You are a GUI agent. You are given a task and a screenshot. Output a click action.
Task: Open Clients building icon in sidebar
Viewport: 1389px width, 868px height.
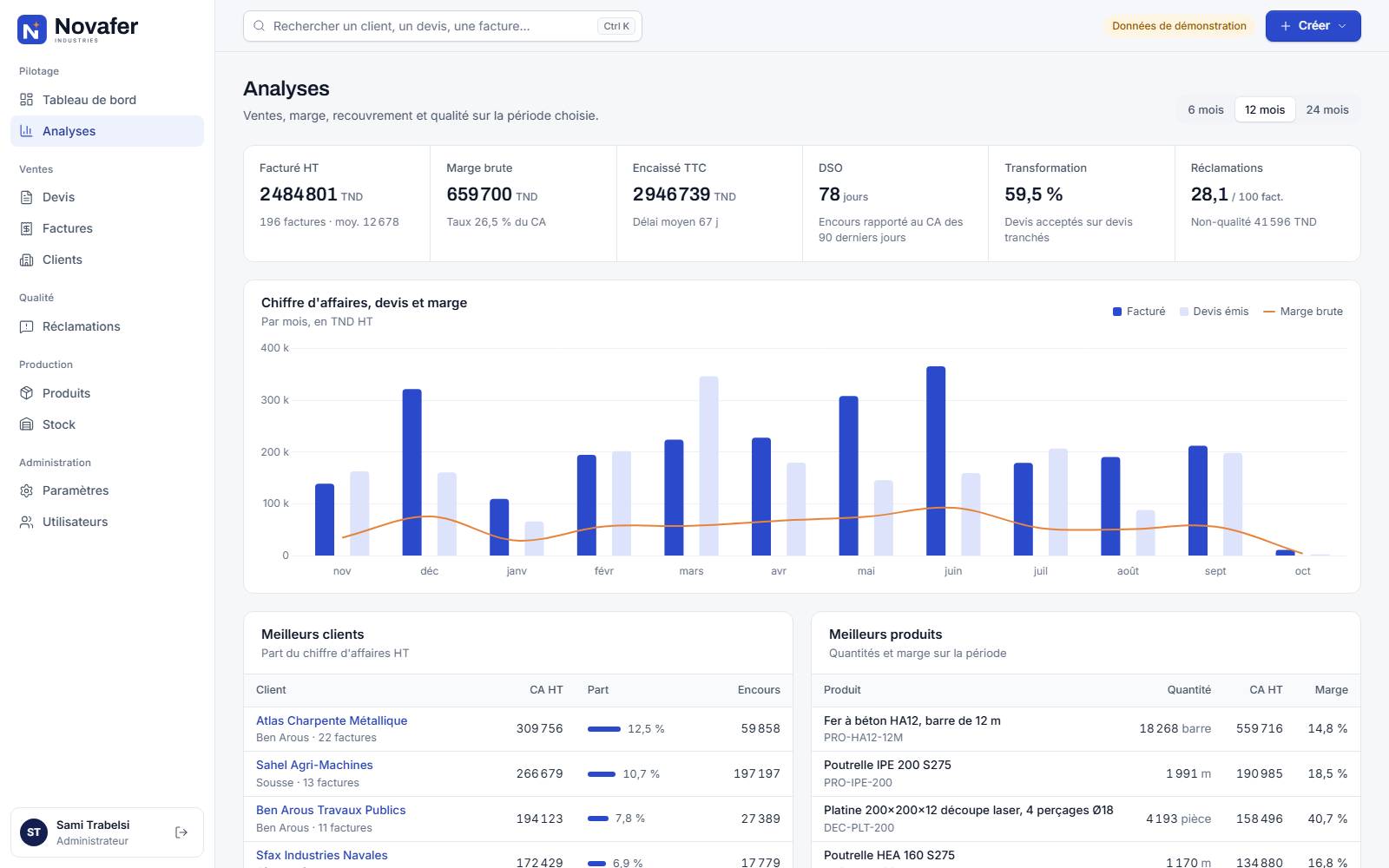point(27,260)
